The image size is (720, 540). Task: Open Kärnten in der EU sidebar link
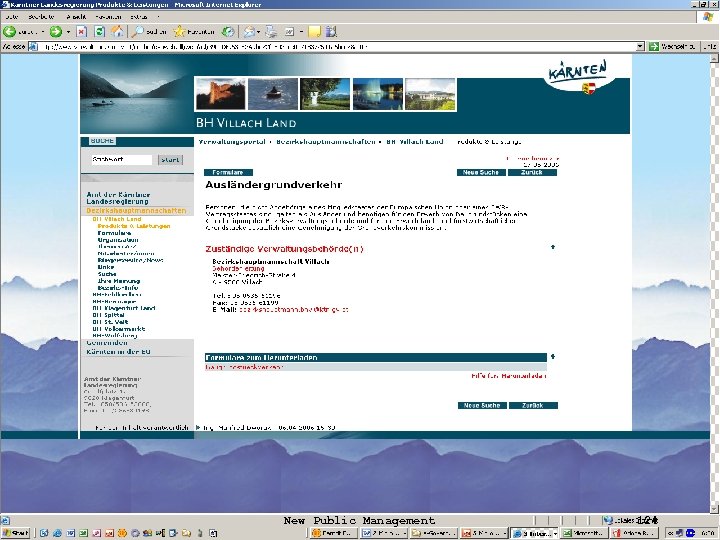coord(118,352)
